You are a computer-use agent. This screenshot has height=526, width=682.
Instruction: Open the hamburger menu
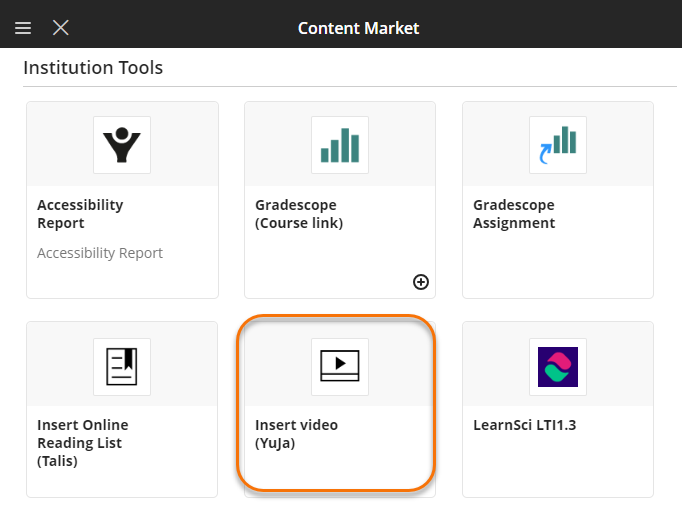tap(23, 28)
